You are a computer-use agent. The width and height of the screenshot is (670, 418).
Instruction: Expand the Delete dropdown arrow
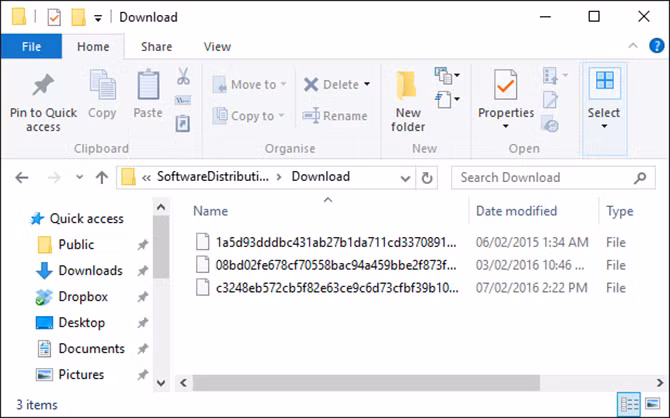click(x=367, y=85)
